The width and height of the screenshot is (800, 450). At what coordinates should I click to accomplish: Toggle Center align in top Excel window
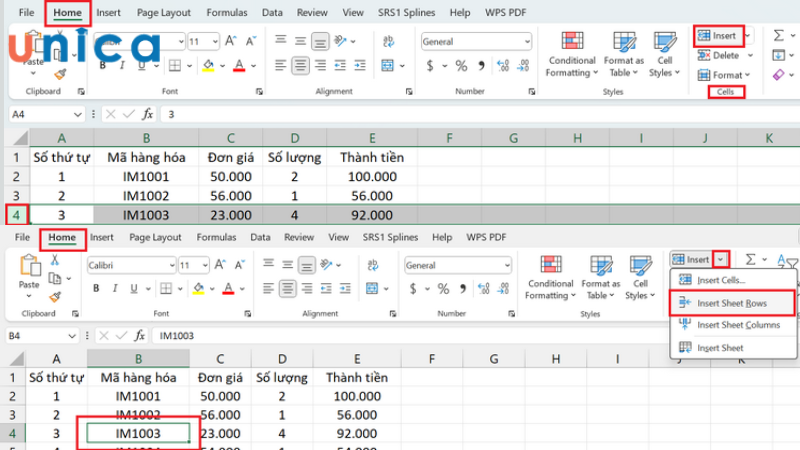(300, 65)
